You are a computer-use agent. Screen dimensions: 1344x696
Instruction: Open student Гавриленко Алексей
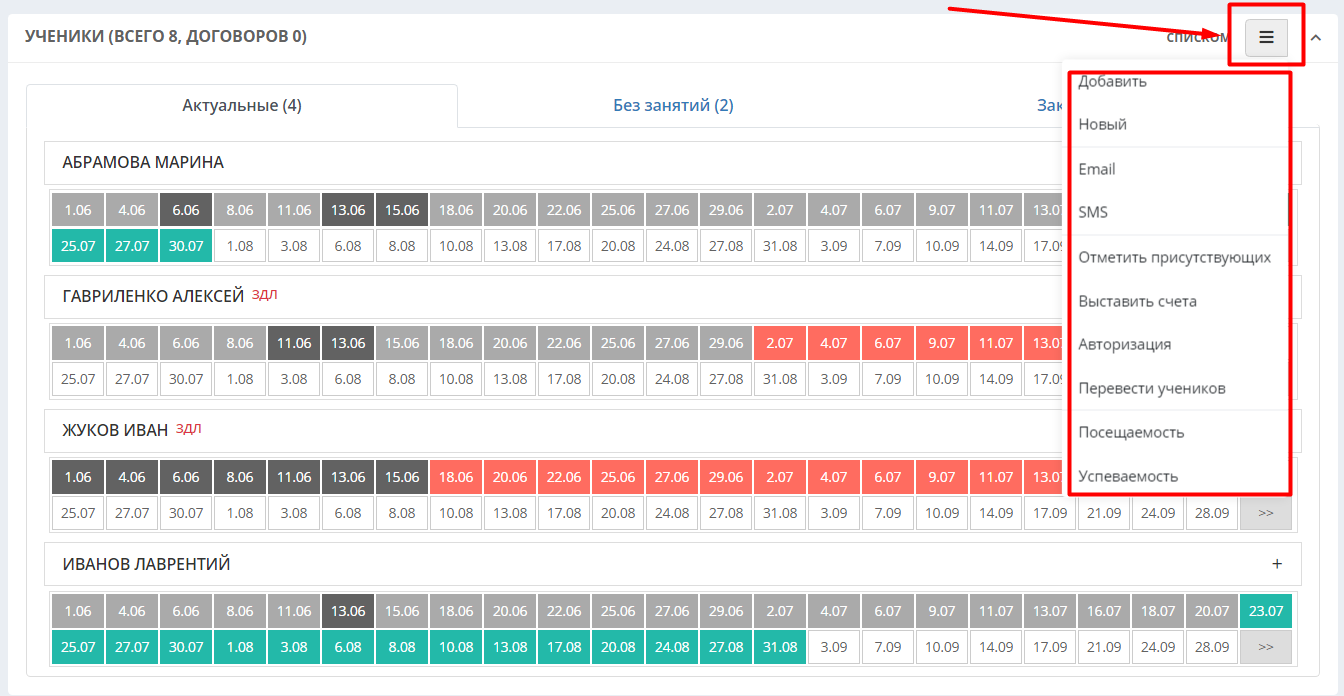[x=153, y=296]
